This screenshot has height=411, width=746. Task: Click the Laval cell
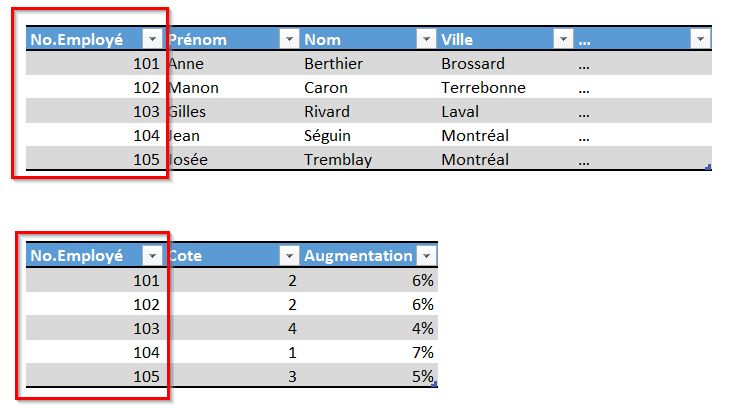(x=460, y=112)
